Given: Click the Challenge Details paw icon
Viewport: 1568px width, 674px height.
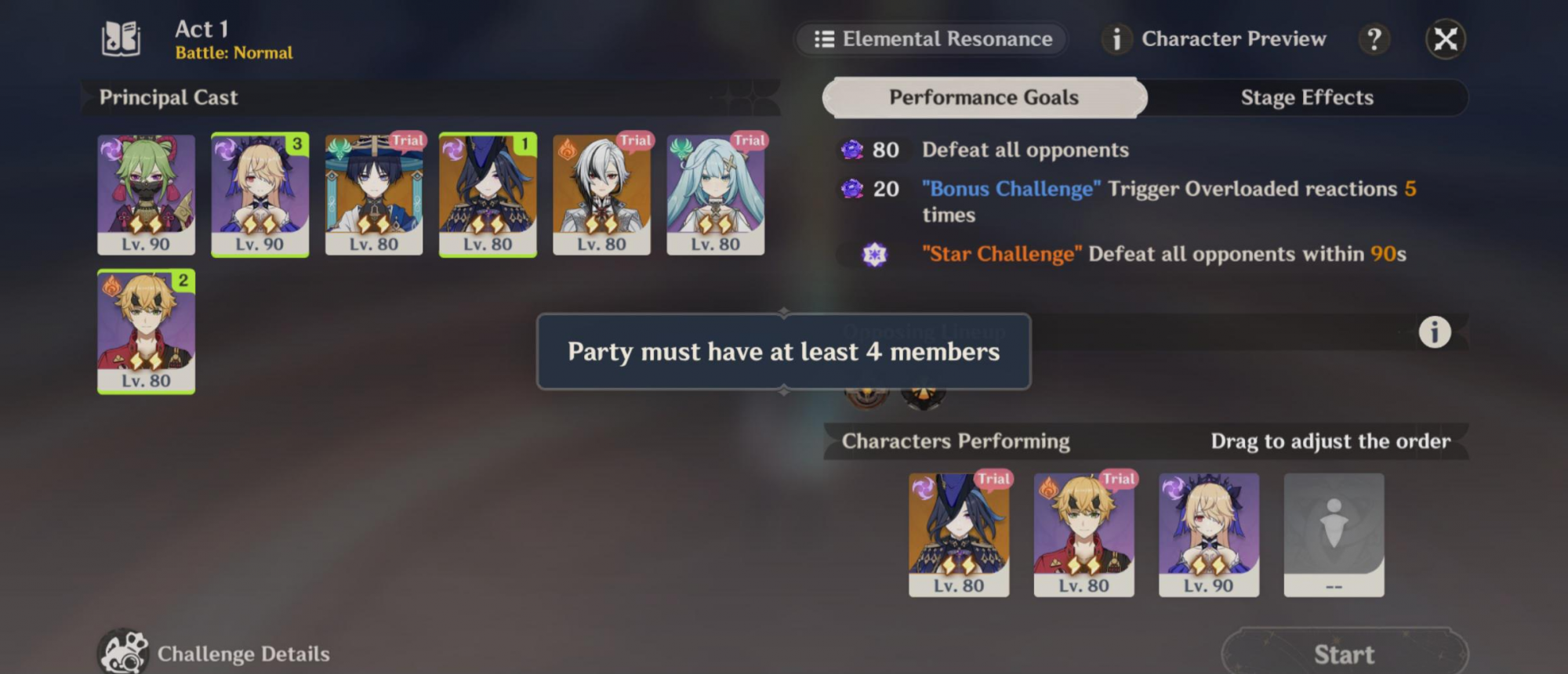Looking at the screenshot, I should [123, 652].
